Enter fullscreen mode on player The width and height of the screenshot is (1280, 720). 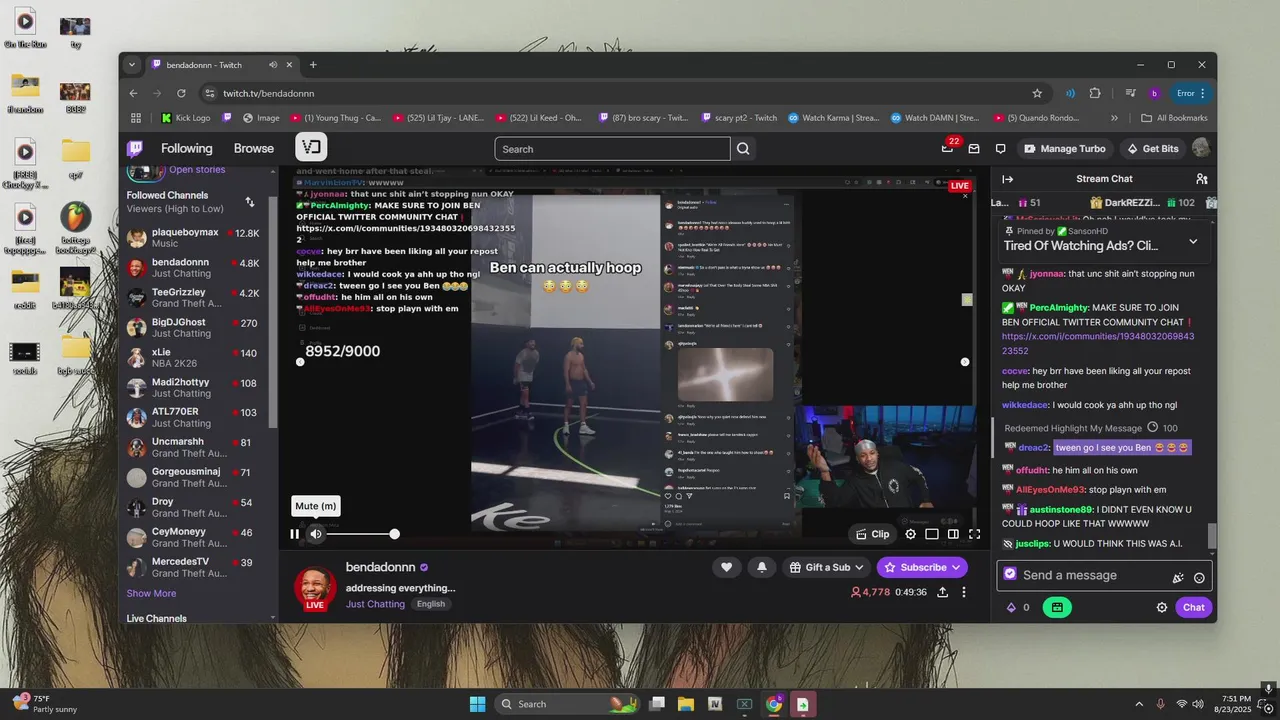[x=974, y=534]
